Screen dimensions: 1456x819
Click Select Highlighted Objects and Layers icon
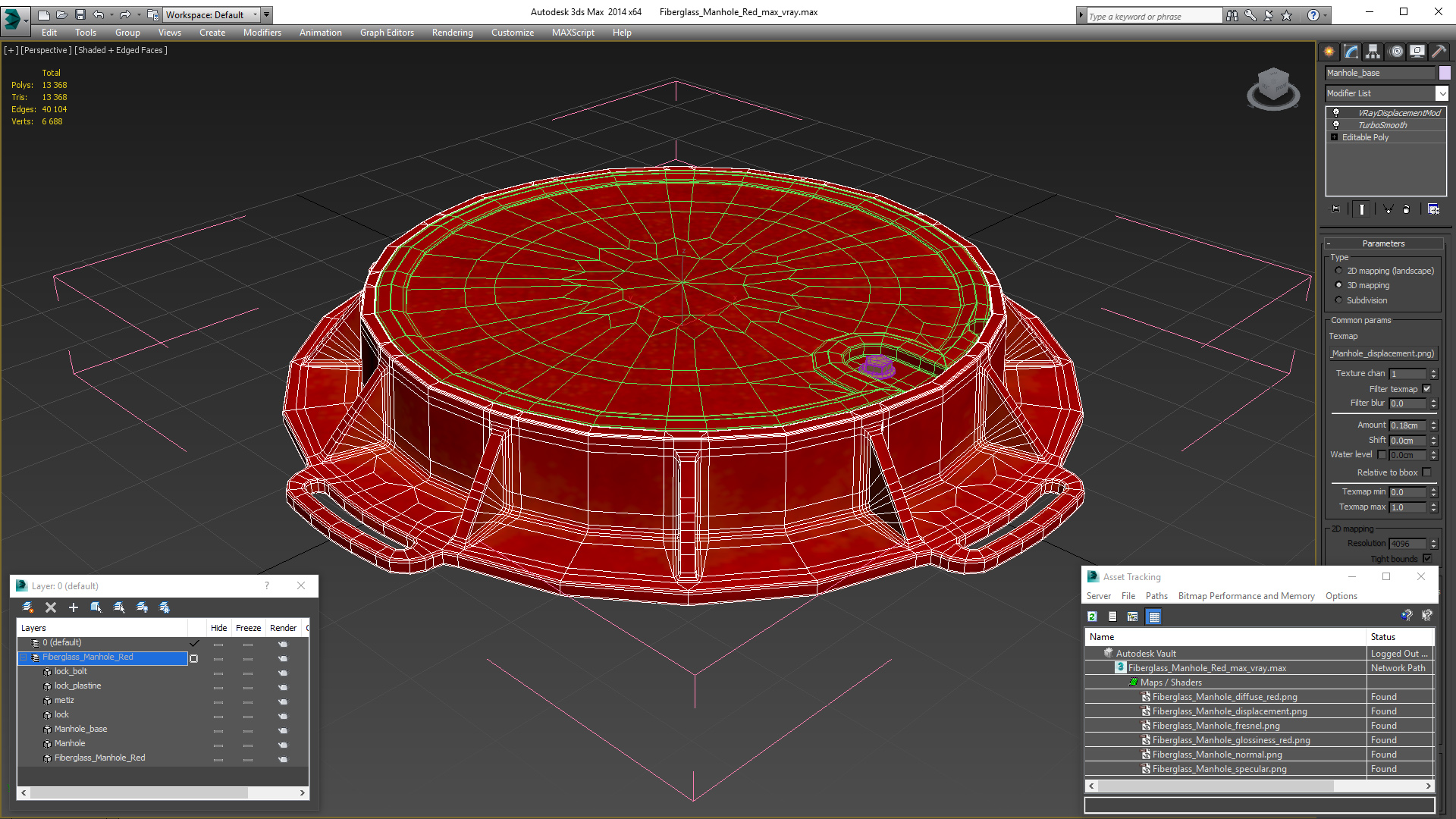point(96,607)
